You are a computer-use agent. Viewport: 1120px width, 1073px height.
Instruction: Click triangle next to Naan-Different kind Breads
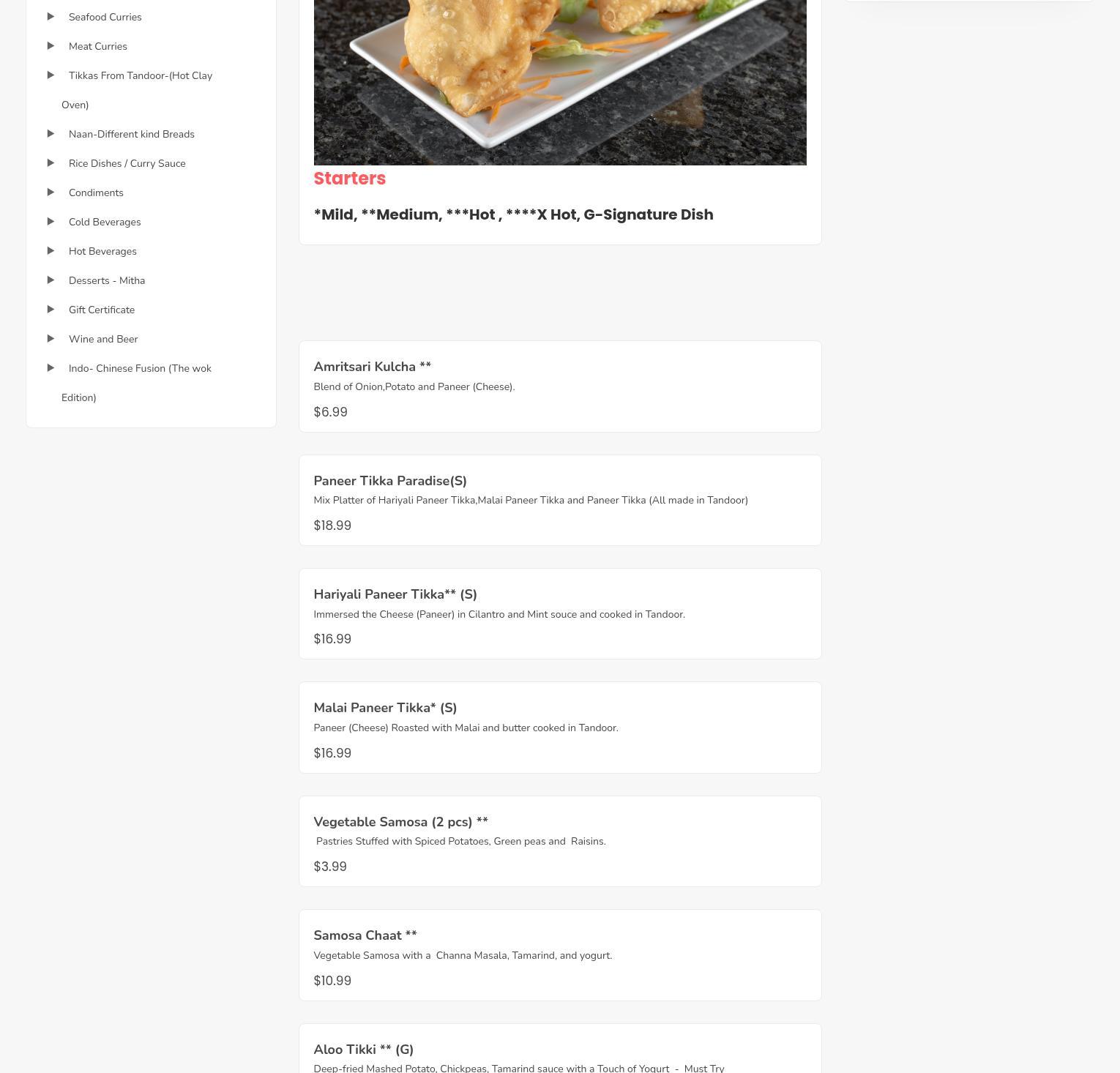tap(51, 134)
